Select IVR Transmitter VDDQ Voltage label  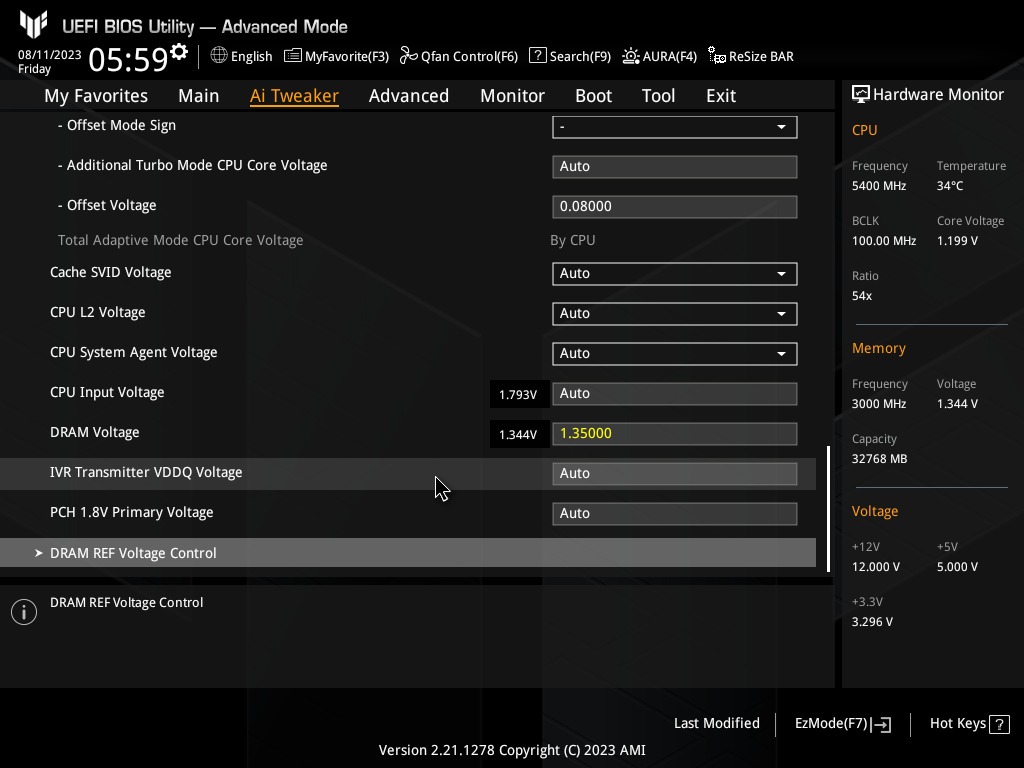click(146, 472)
